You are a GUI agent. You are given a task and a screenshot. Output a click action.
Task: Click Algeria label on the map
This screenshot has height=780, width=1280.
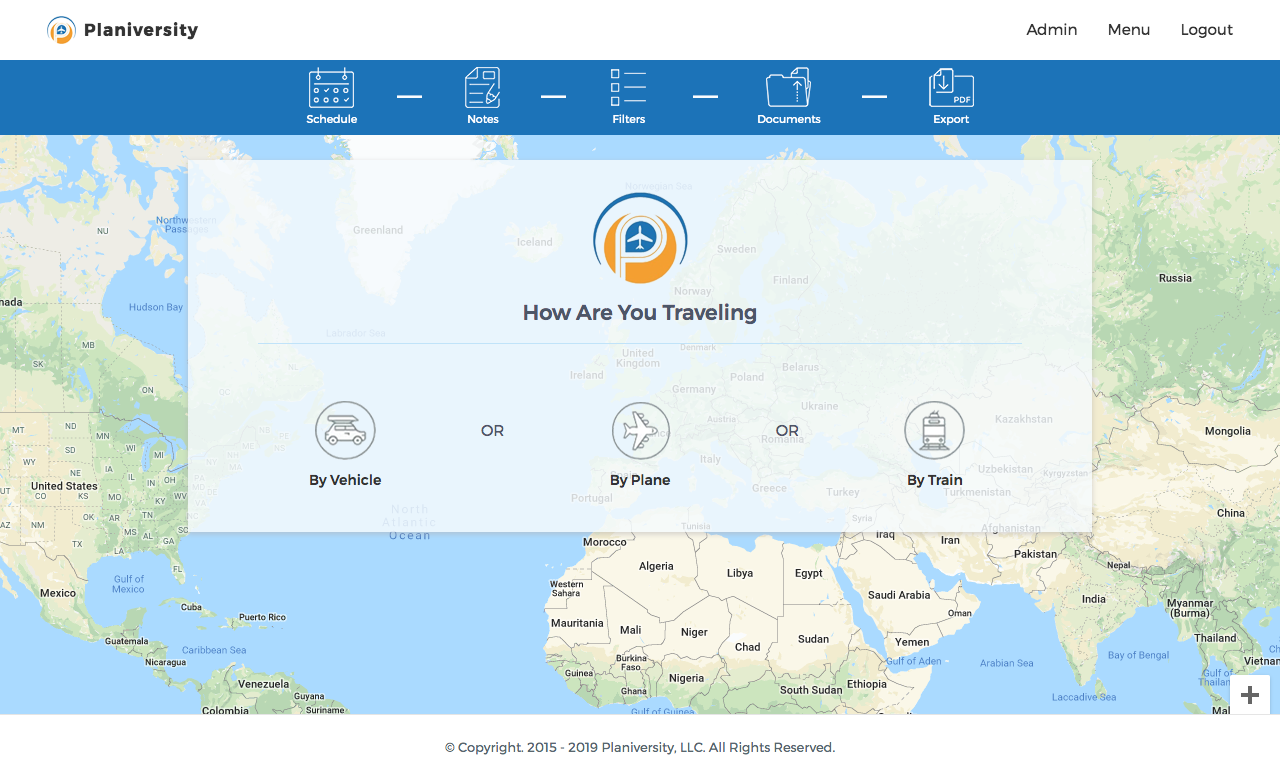click(x=656, y=566)
